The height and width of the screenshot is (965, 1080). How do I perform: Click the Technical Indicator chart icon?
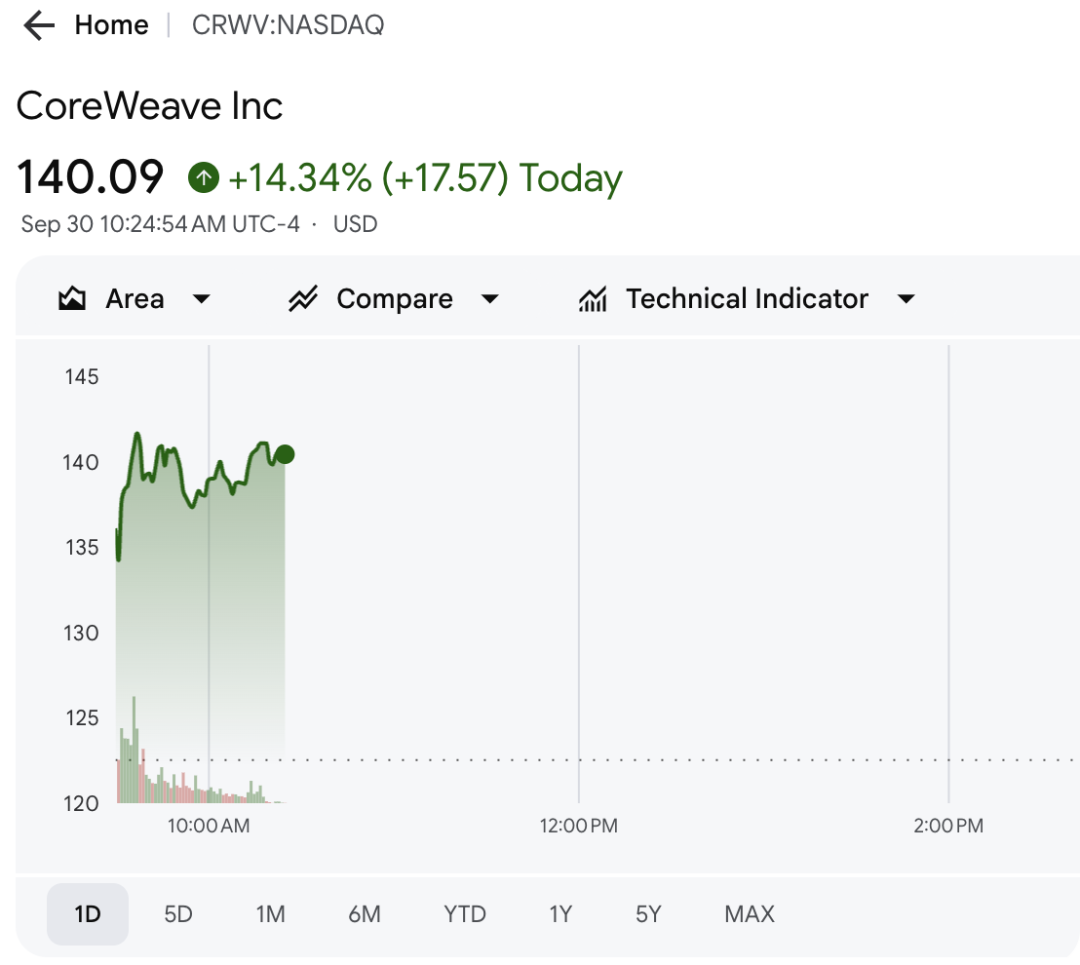point(593,299)
